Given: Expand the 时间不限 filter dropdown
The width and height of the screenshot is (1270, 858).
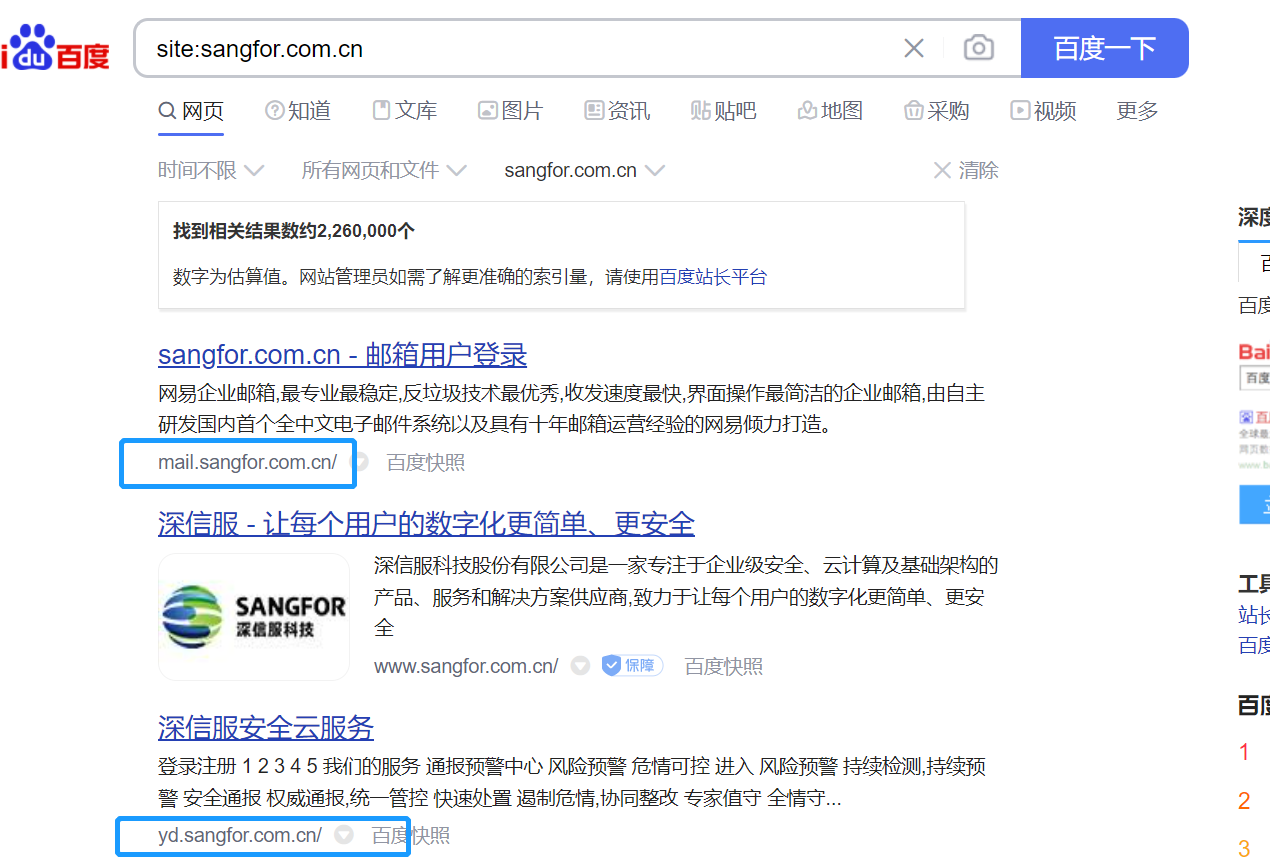Looking at the screenshot, I should click(x=211, y=170).
